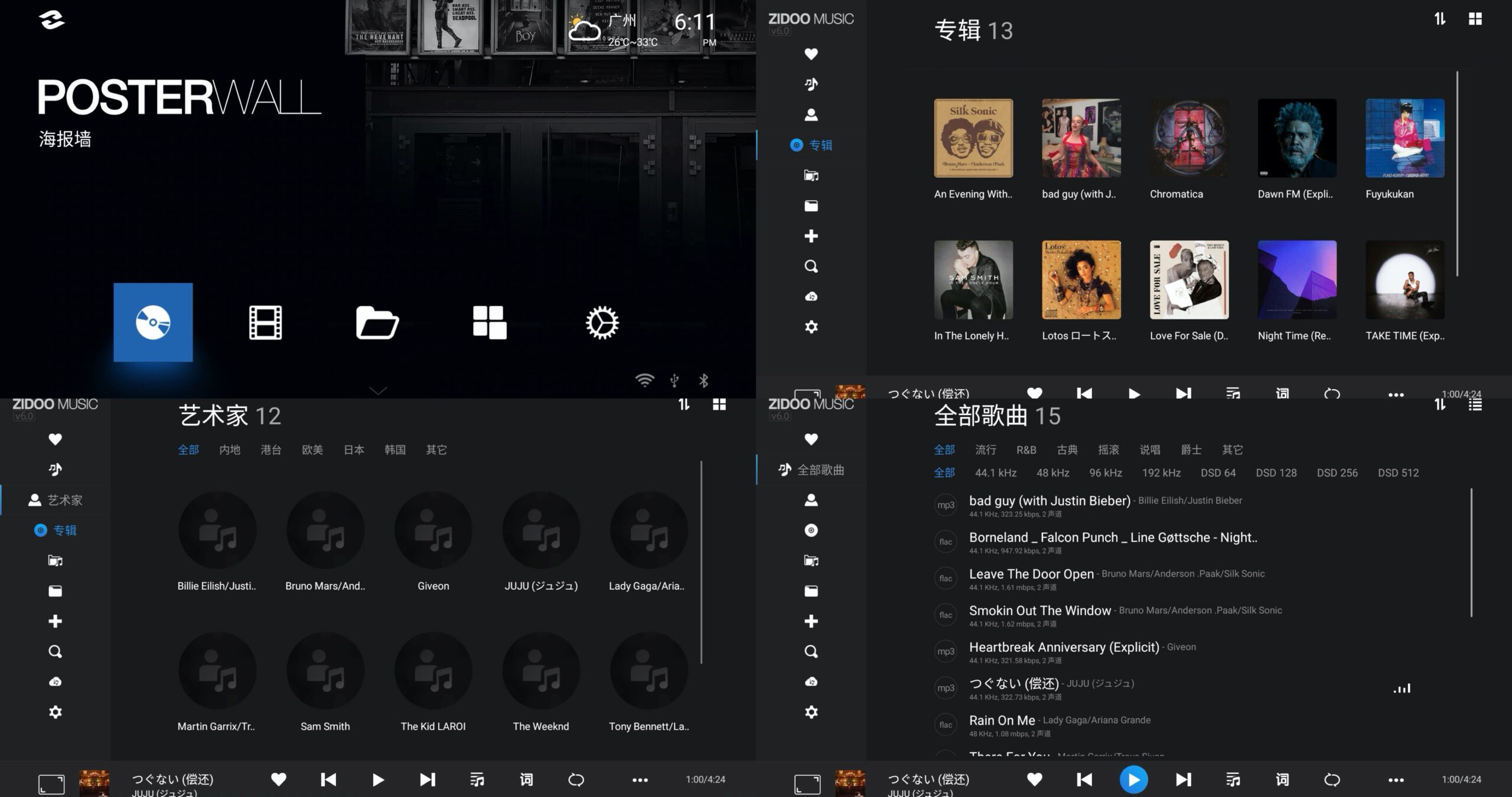Open sort options beside the 专辑 13 heading
1512x797 pixels.
[1440, 19]
